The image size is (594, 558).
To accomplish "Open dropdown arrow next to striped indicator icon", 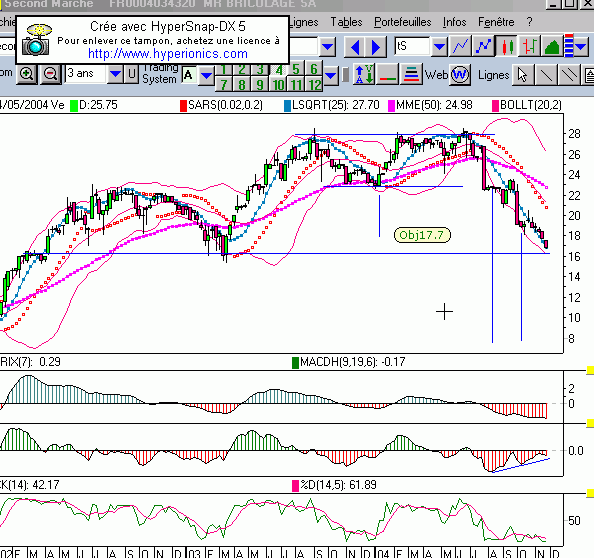I will (x=581, y=47).
